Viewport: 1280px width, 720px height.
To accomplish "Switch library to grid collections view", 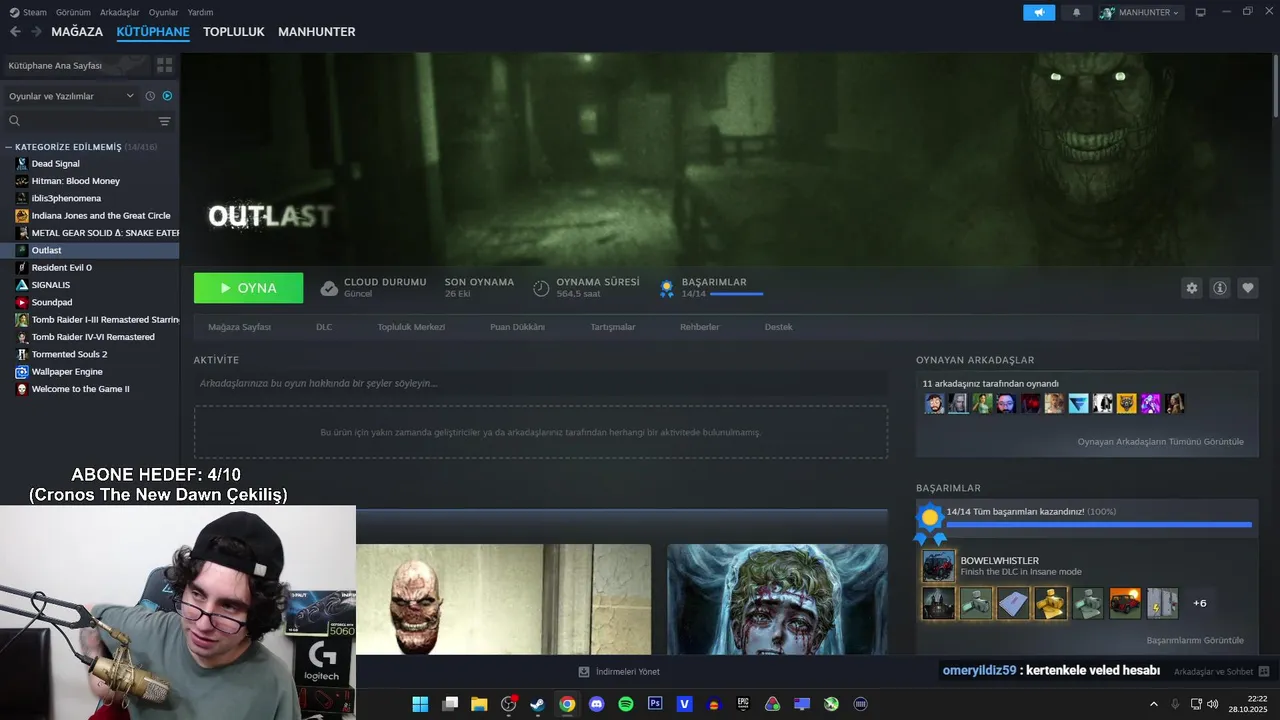I will click(x=164, y=65).
